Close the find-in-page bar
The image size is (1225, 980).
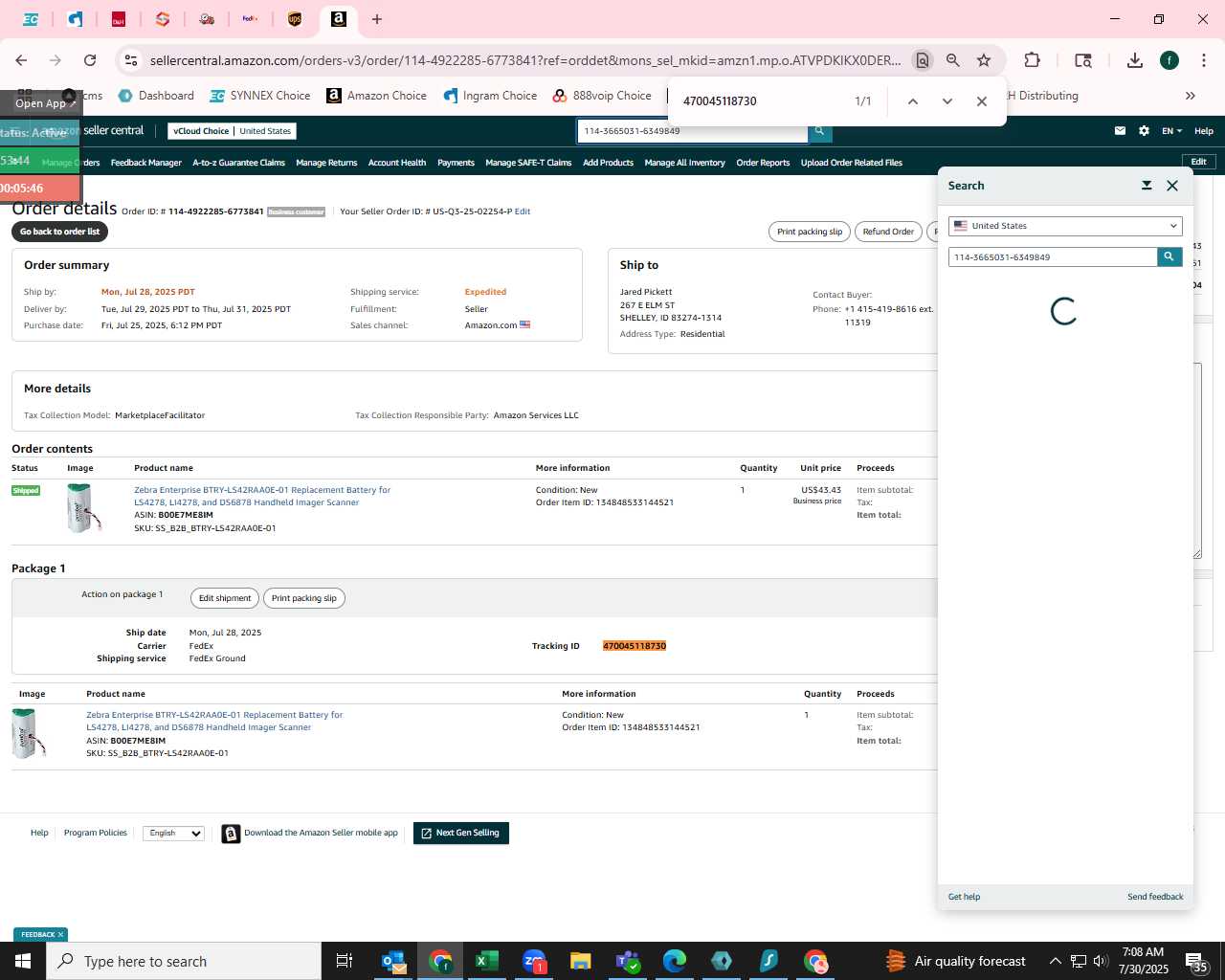982,100
